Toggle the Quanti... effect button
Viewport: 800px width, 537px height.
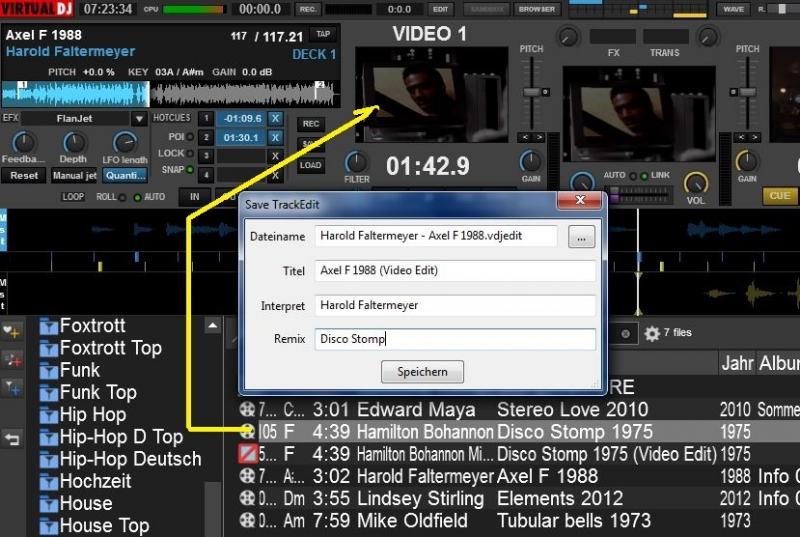pos(126,175)
